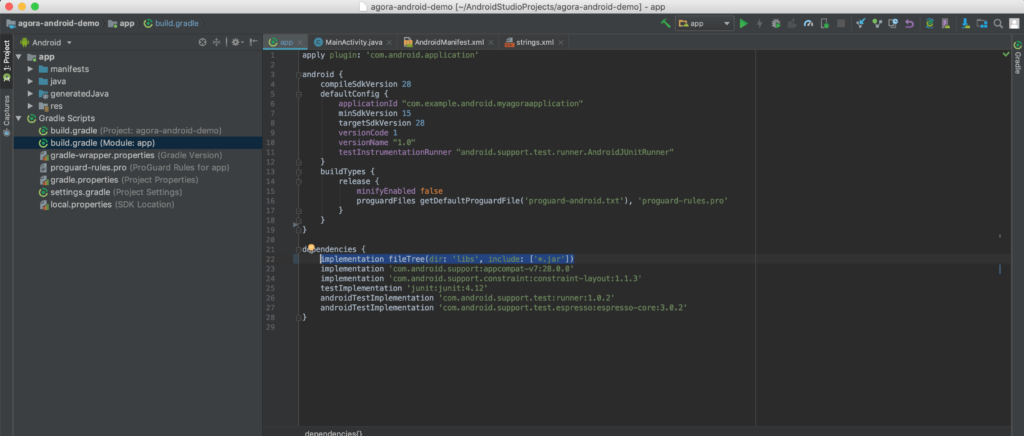
Task: Expand the java folder
Action: tap(30, 82)
